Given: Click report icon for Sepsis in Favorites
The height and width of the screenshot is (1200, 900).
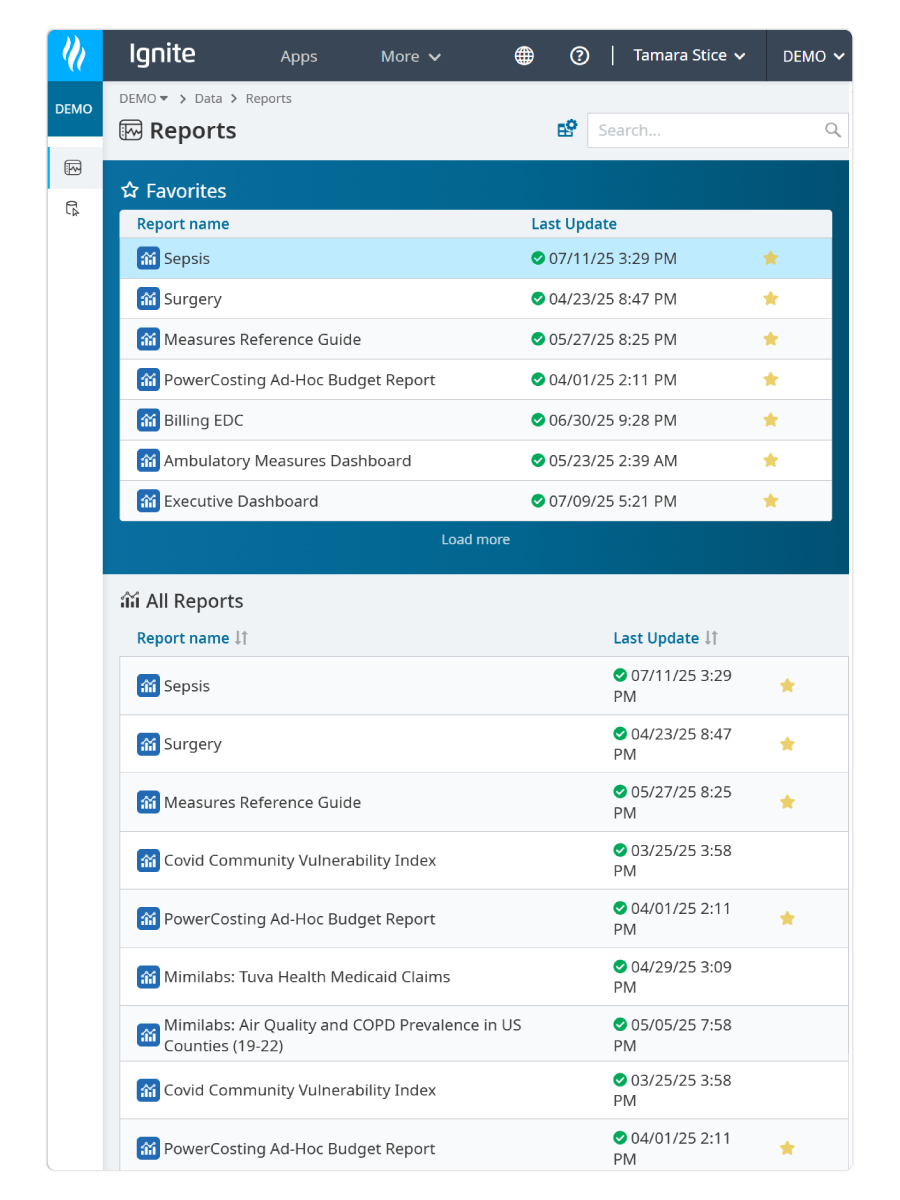Looking at the screenshot, I should [x=148, y=258].
